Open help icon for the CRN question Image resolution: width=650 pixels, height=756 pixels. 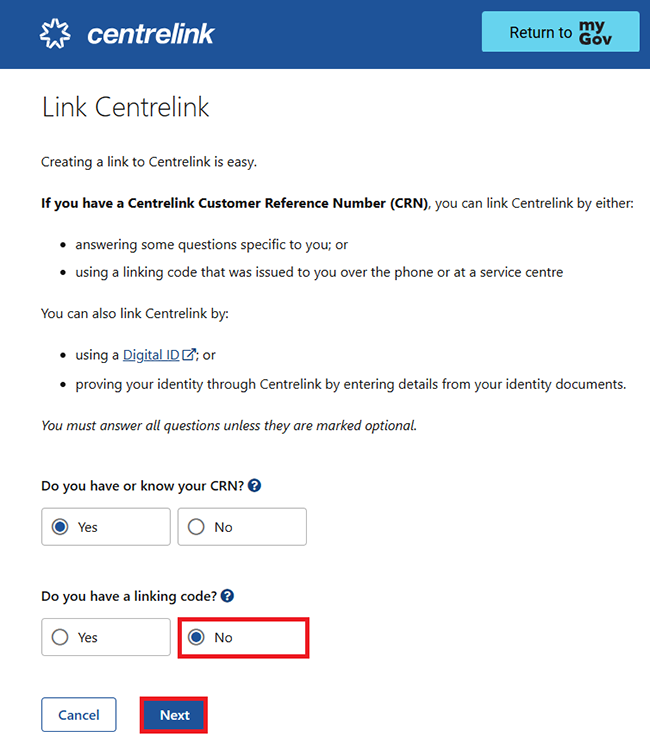click(x=255, y=486)
